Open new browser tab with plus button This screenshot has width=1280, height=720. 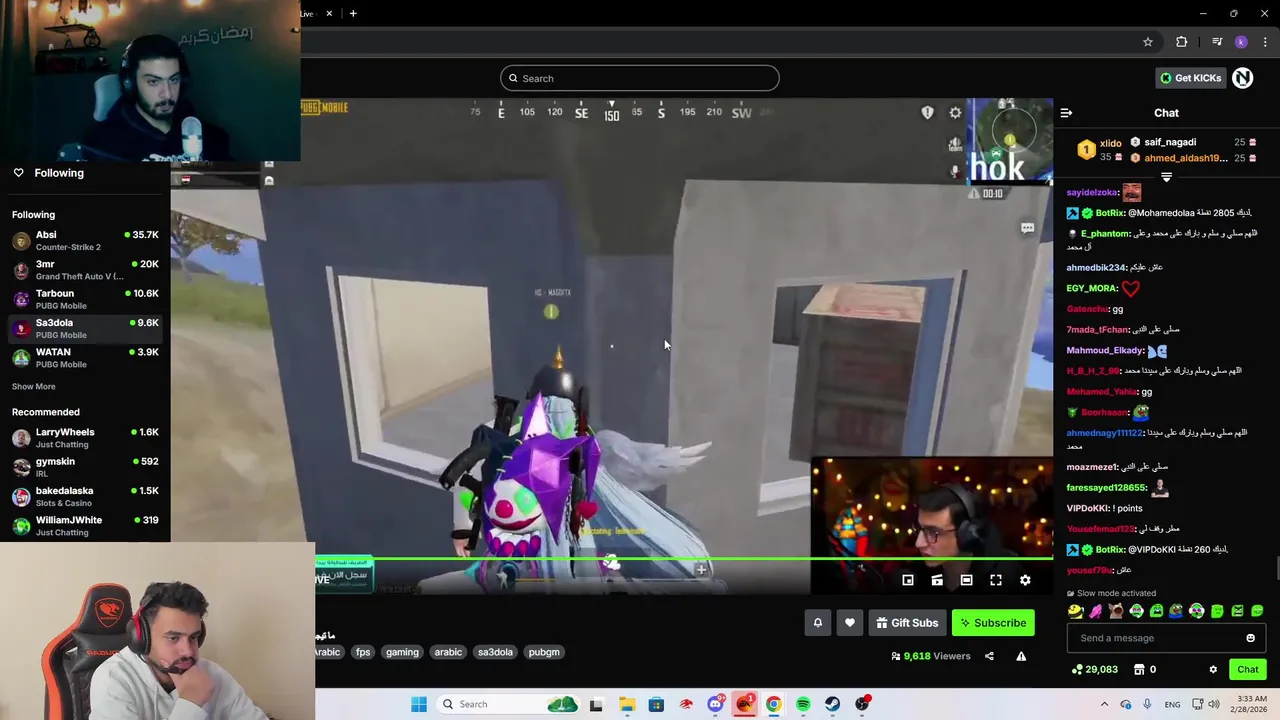click(353, 13)
